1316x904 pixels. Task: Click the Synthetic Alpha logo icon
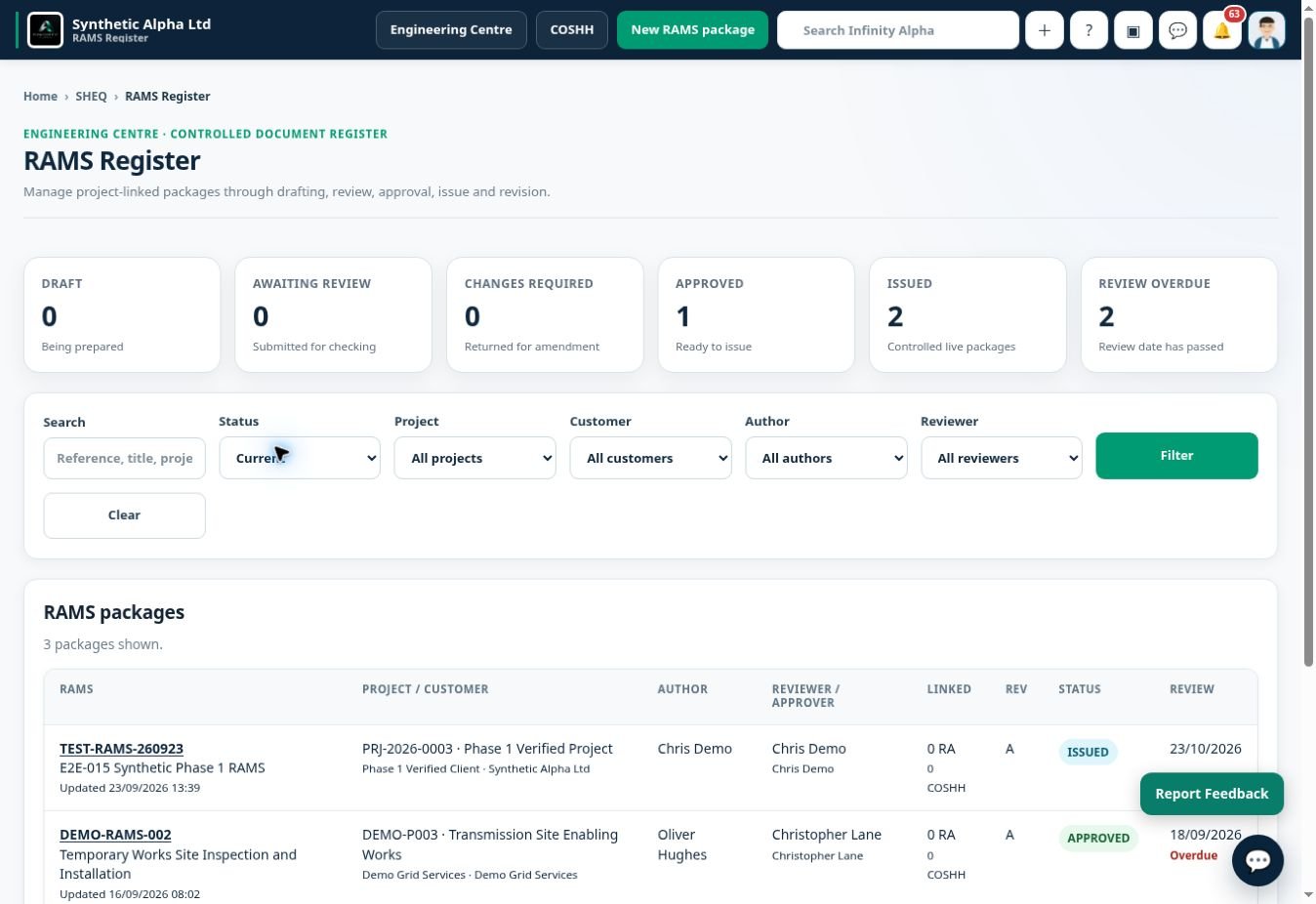45,30
